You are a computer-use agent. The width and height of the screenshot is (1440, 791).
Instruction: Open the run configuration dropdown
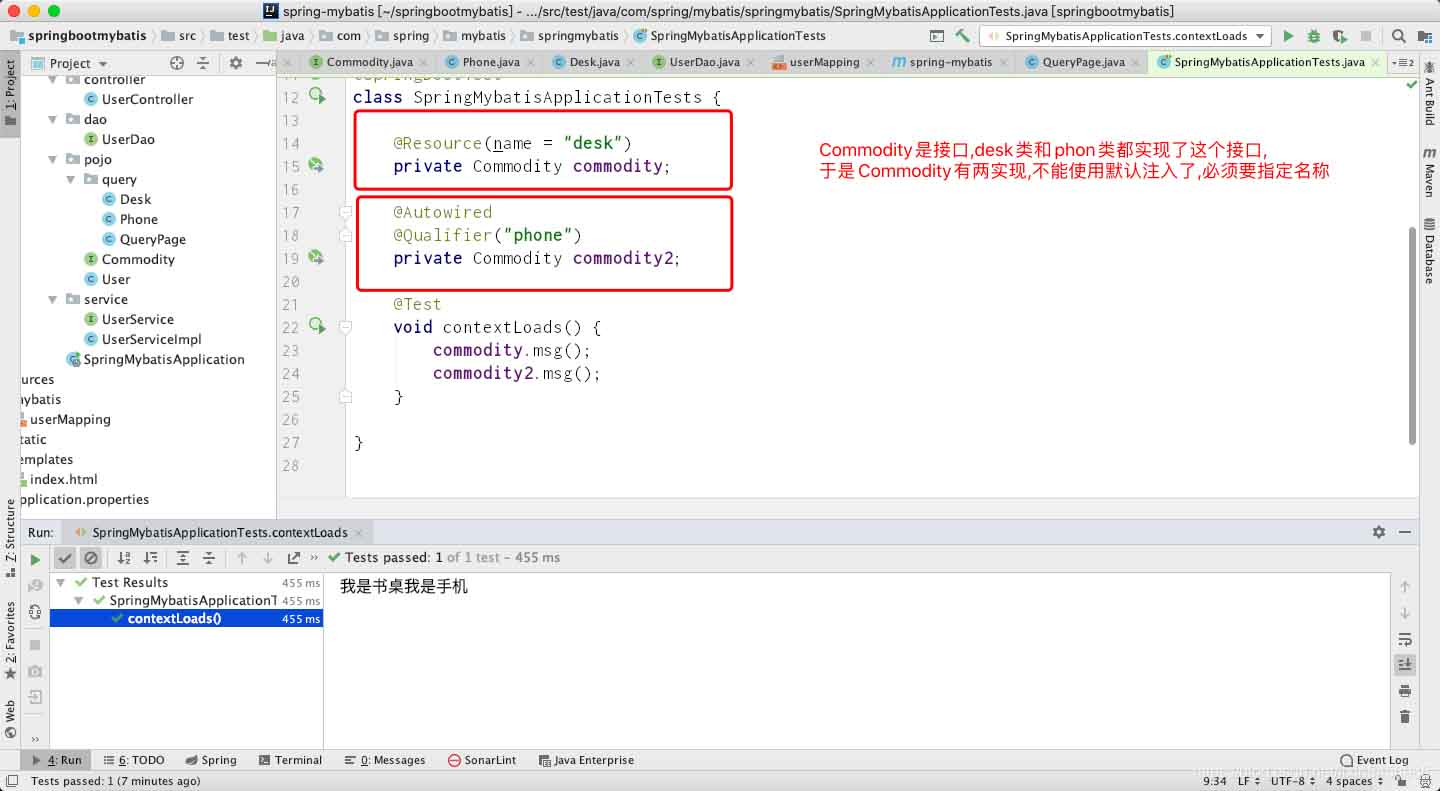1126,36
